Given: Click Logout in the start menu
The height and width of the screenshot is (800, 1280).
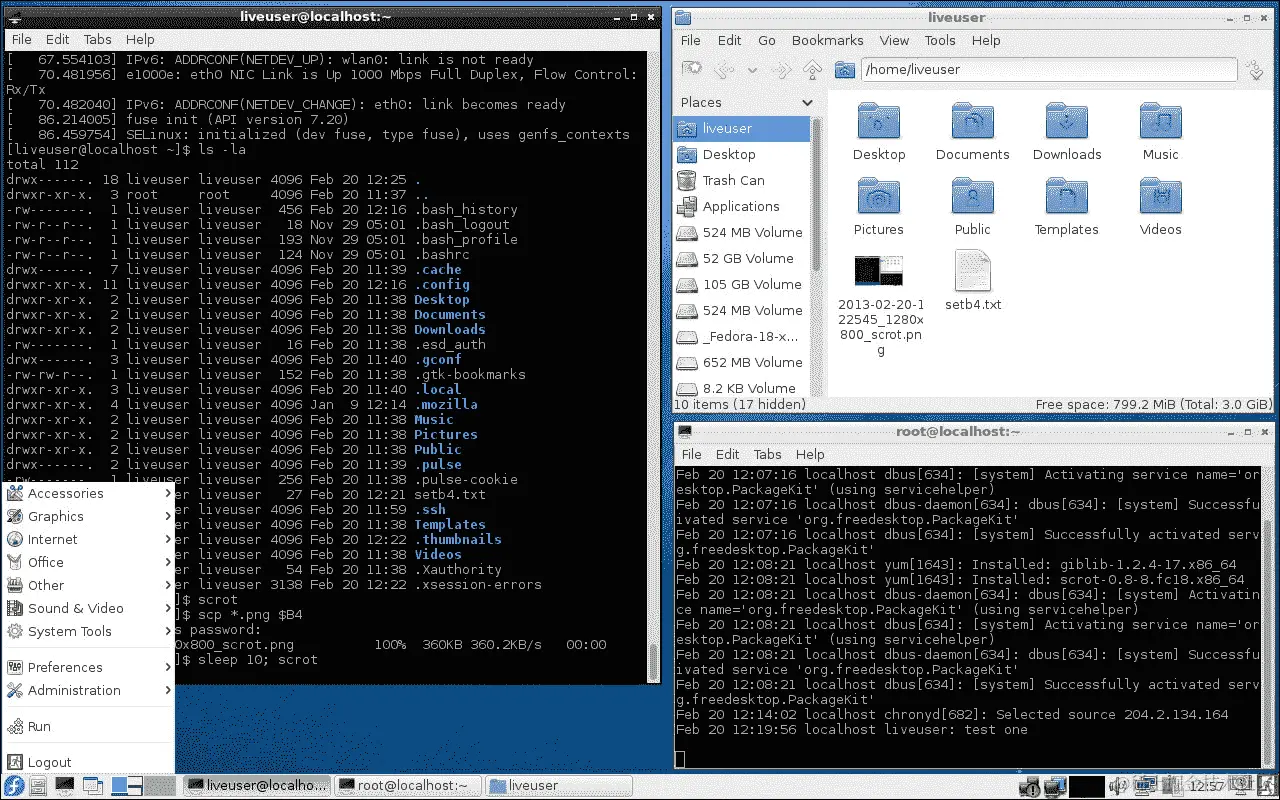Looking at the screenshot, I should coord(87,762).
